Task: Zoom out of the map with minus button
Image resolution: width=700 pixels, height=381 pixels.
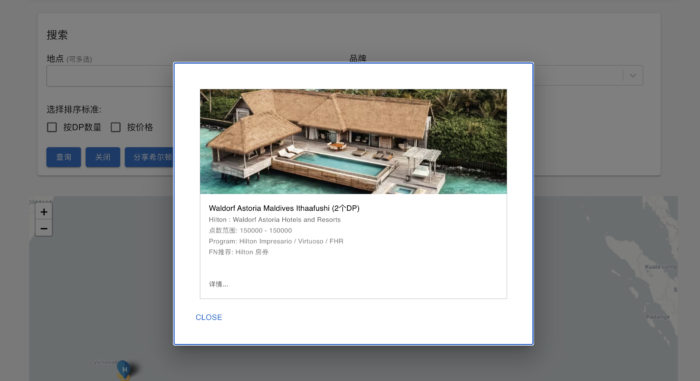Action: coord(44,229)
